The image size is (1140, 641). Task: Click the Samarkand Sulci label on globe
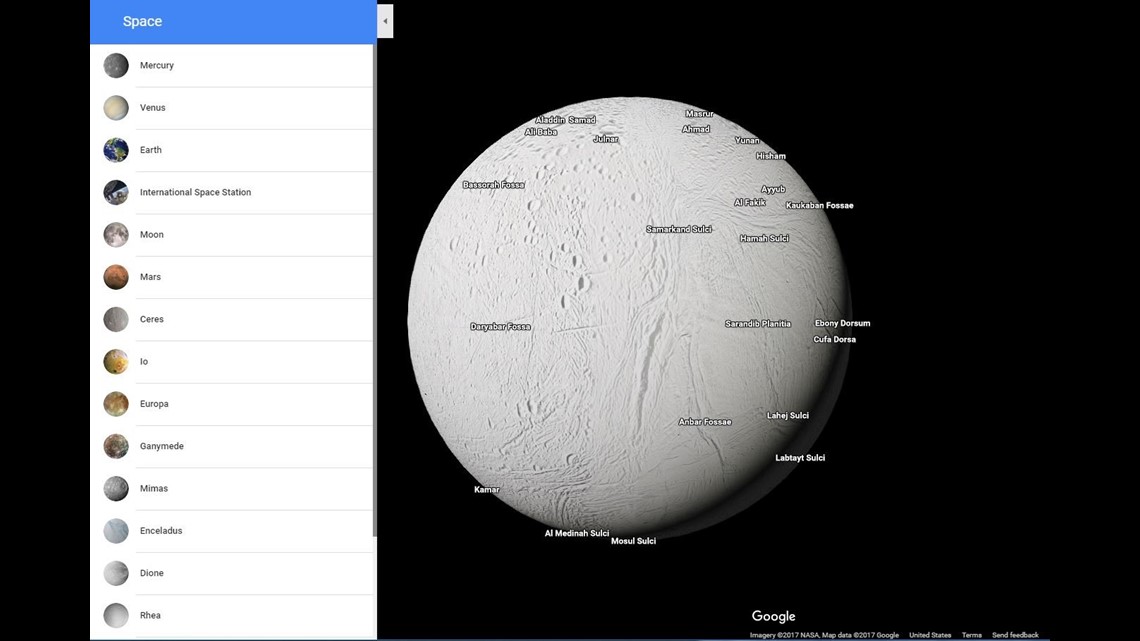(679, 230)
